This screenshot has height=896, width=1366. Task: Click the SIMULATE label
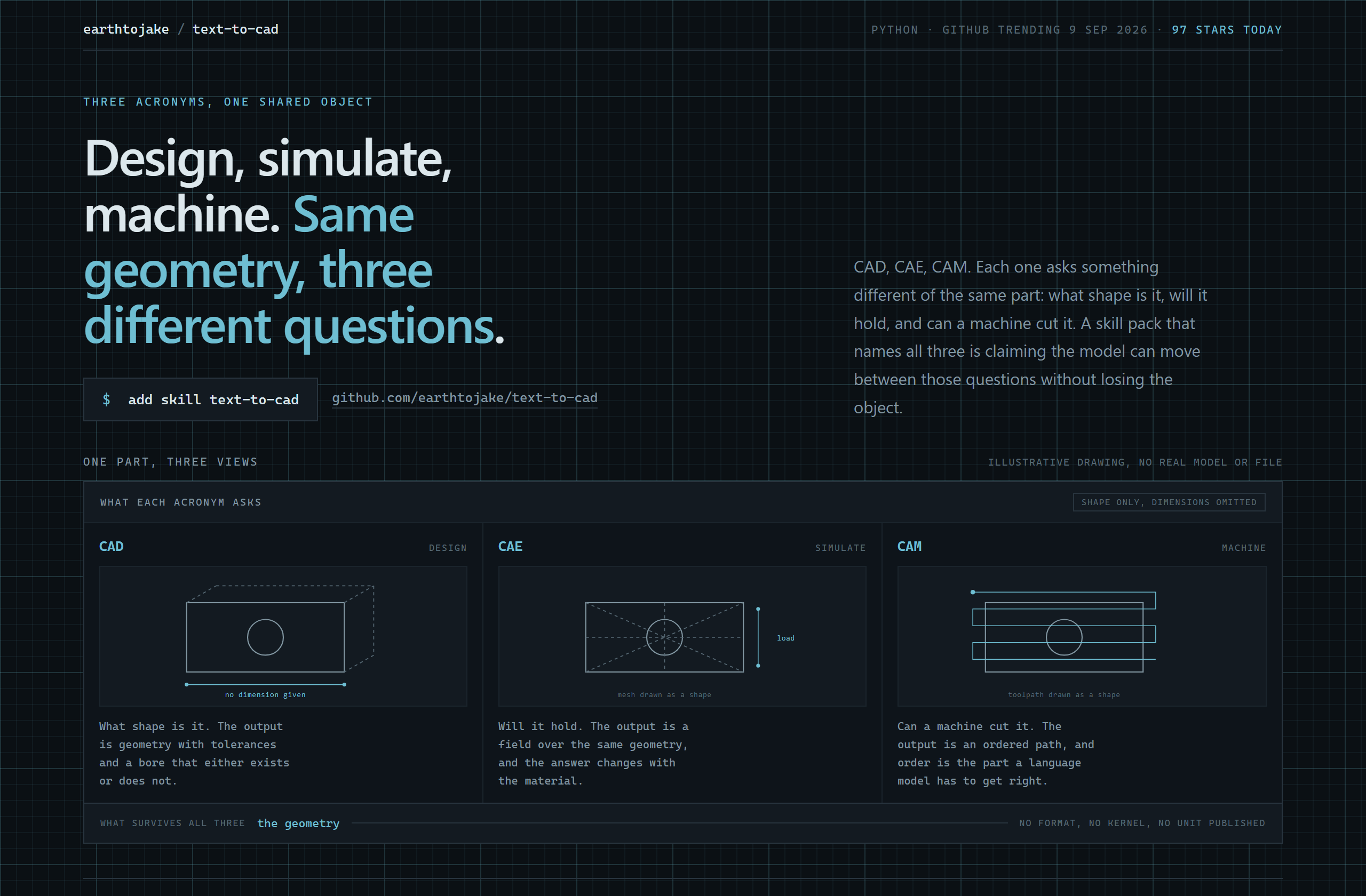click(840, 548)
